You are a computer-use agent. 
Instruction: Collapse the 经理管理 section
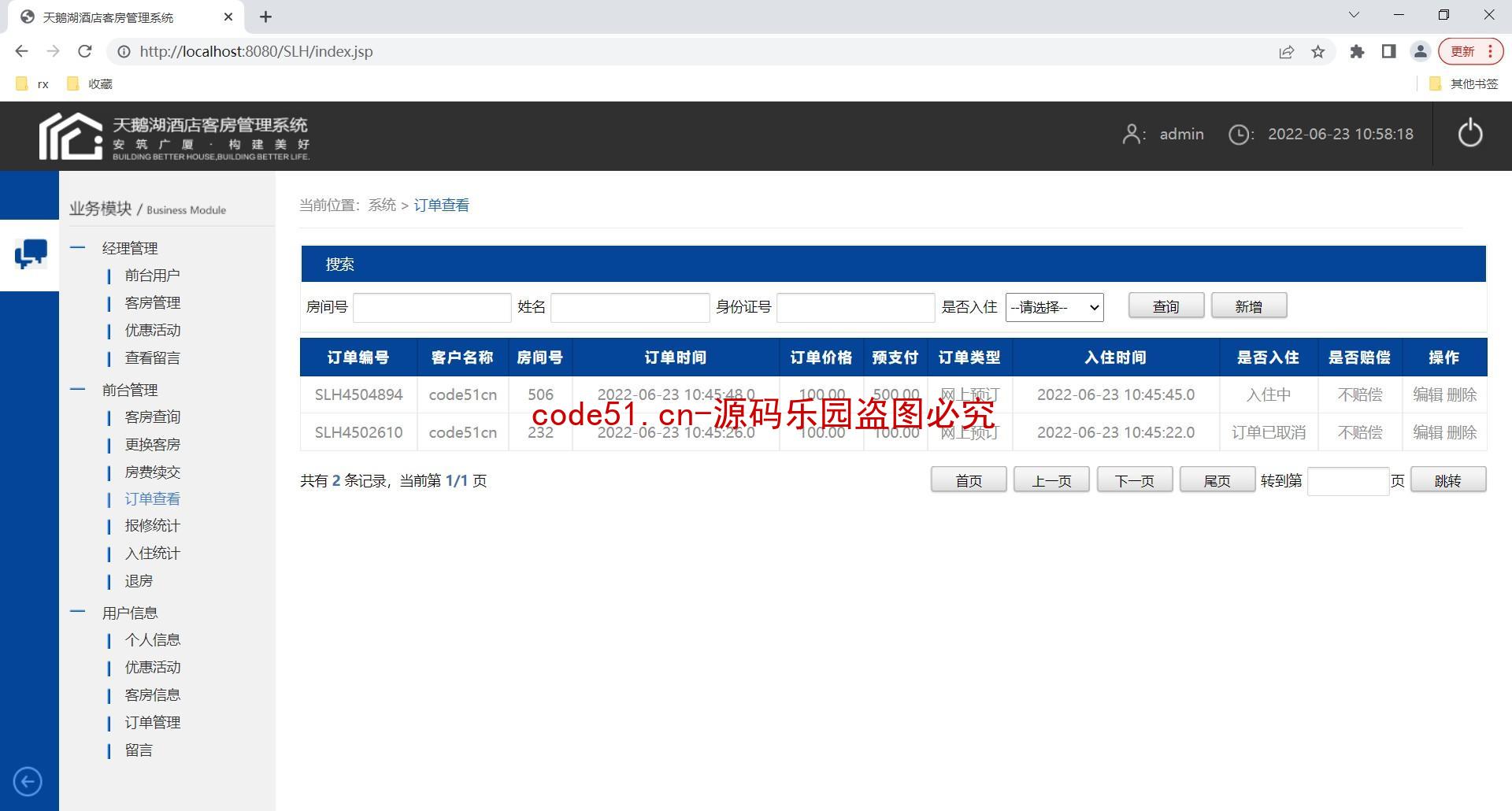[x=77, y=247]
